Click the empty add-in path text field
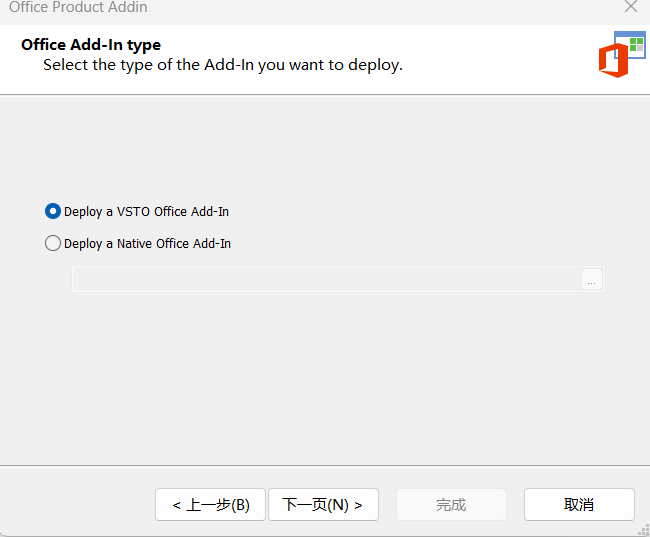Viewport: 650px width, 537px height. click(x=326, y=280)
